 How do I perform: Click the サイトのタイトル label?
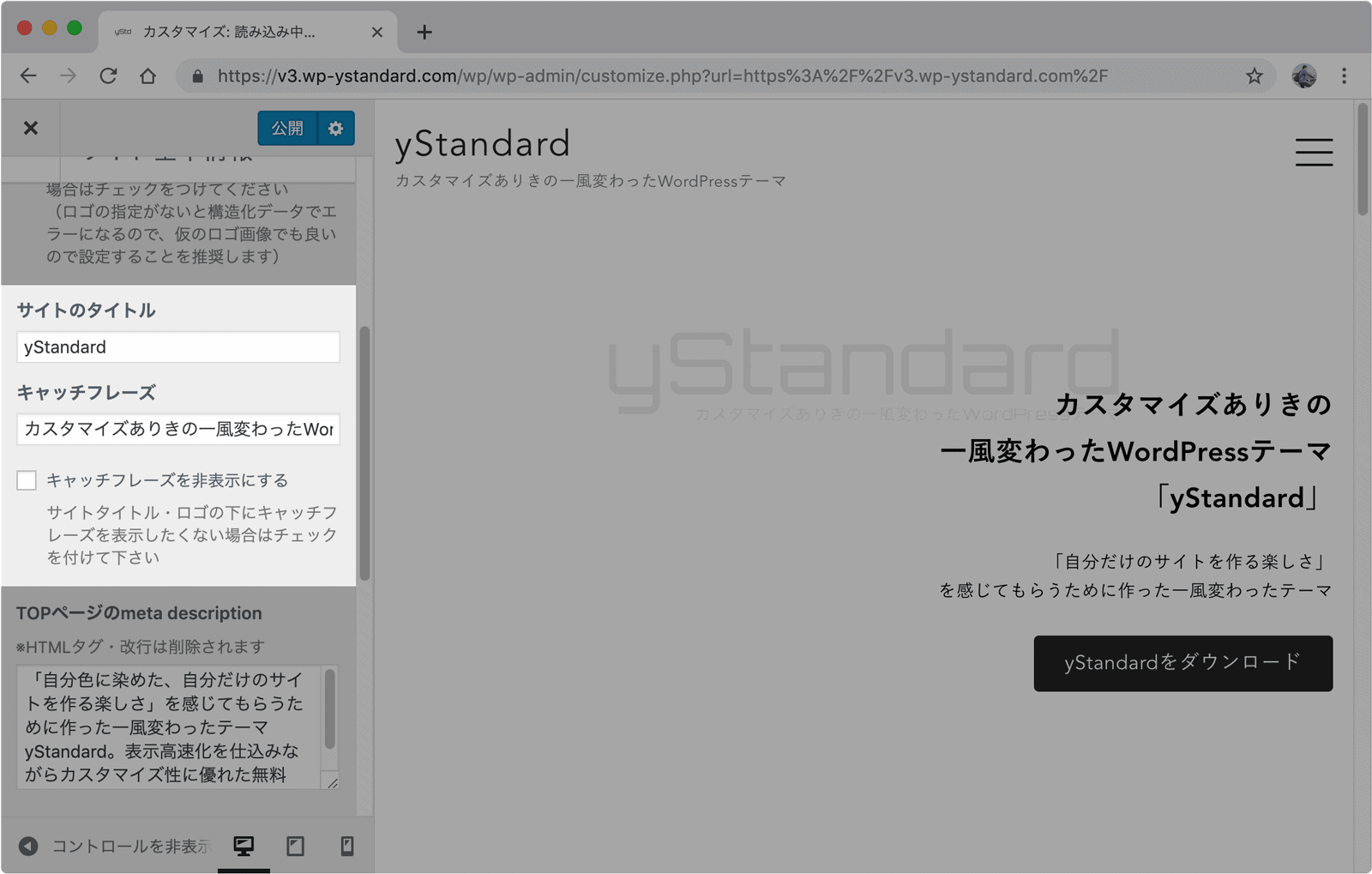[86, 310]
